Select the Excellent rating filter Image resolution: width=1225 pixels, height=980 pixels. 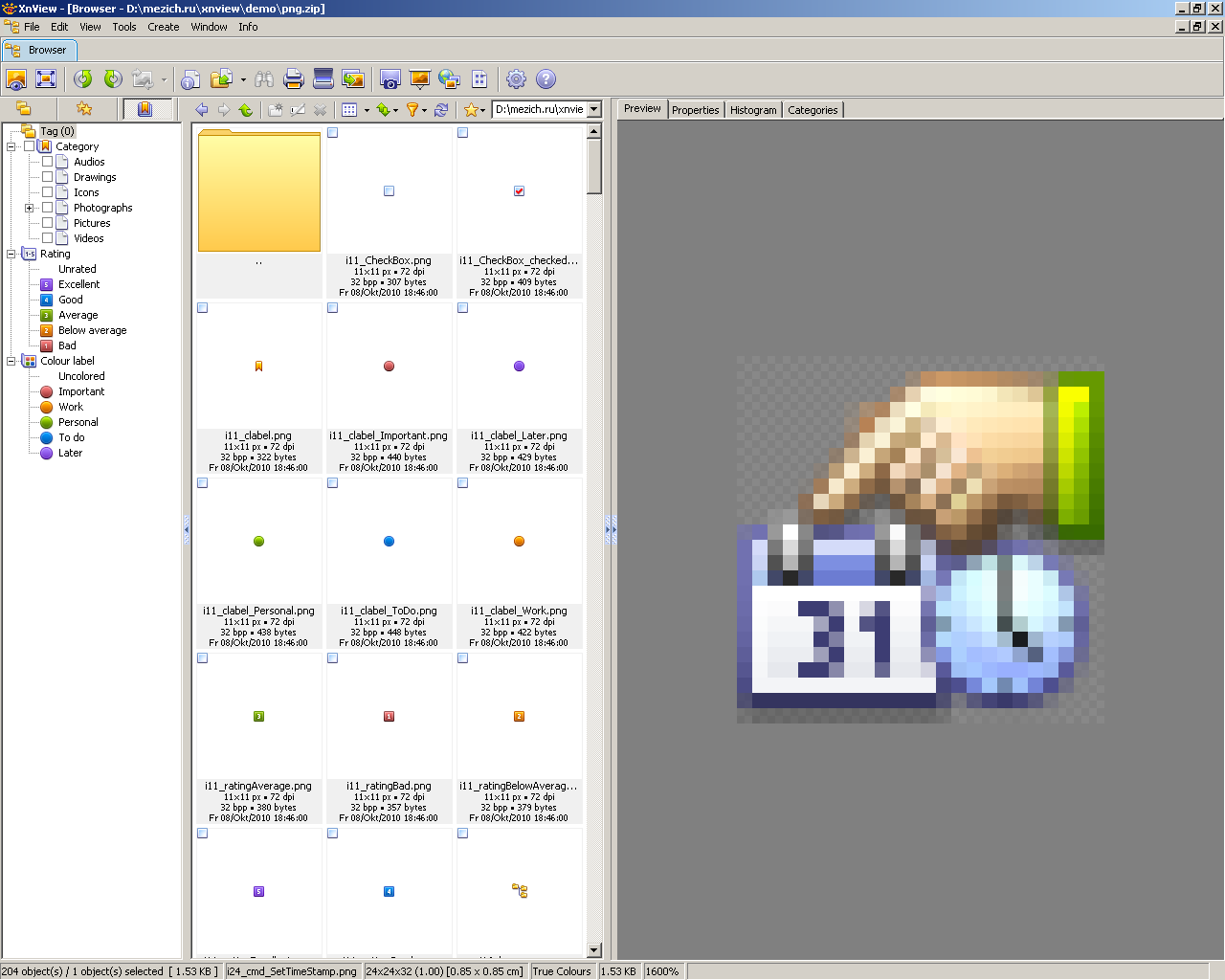[78, 284]
